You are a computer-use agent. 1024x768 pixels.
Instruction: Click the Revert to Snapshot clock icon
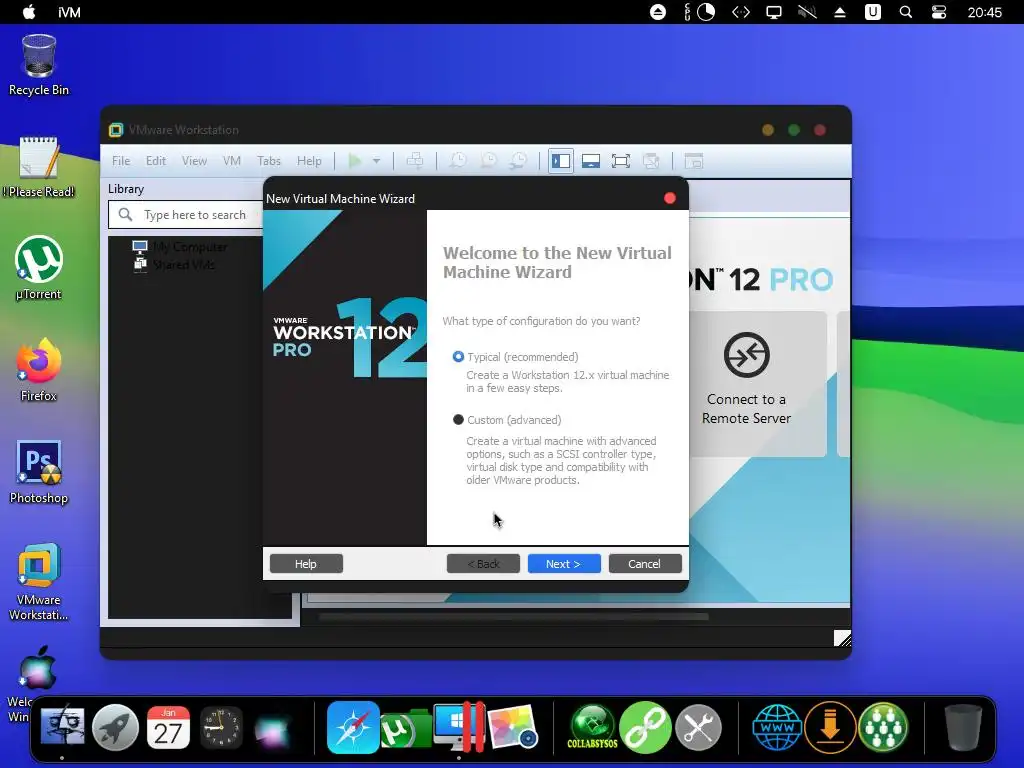[488, 161]
